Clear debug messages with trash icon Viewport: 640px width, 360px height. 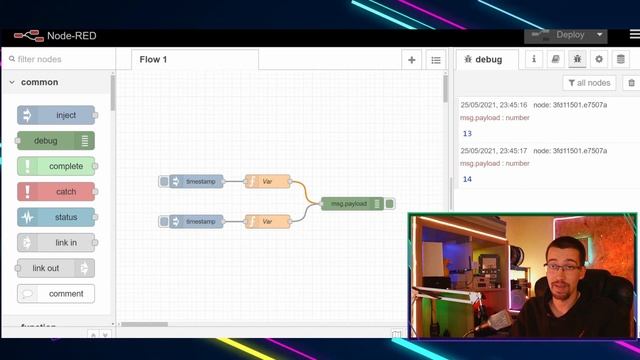click(631, 83)
